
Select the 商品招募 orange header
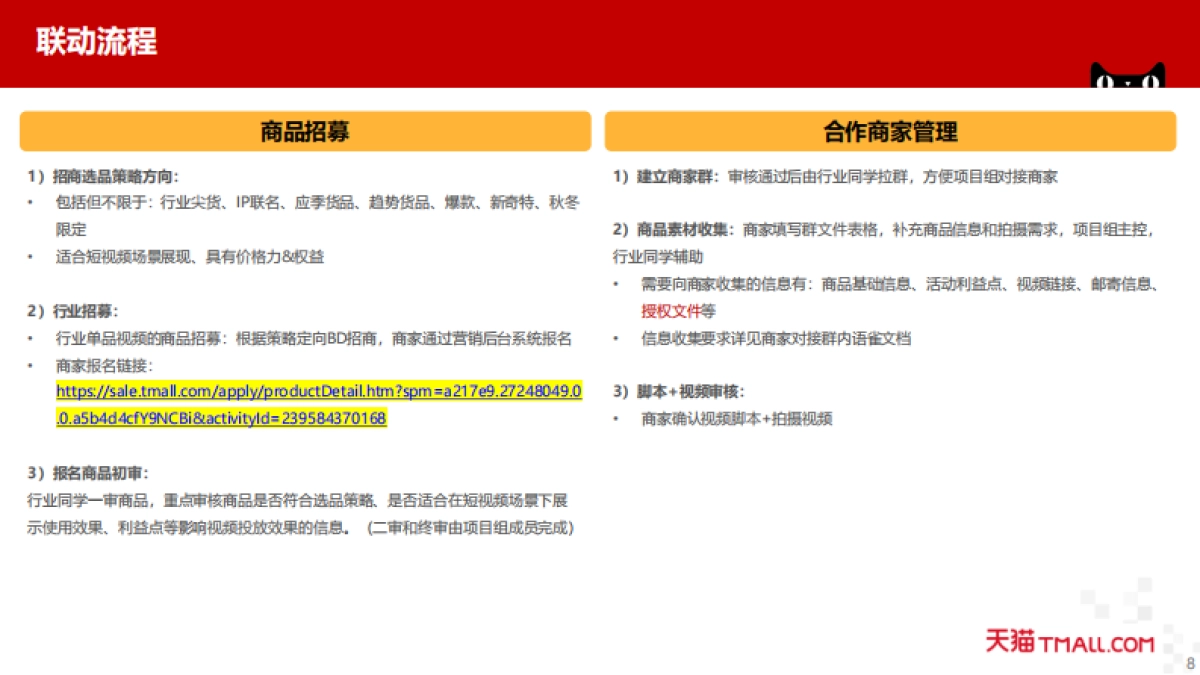tap(305, 131)
